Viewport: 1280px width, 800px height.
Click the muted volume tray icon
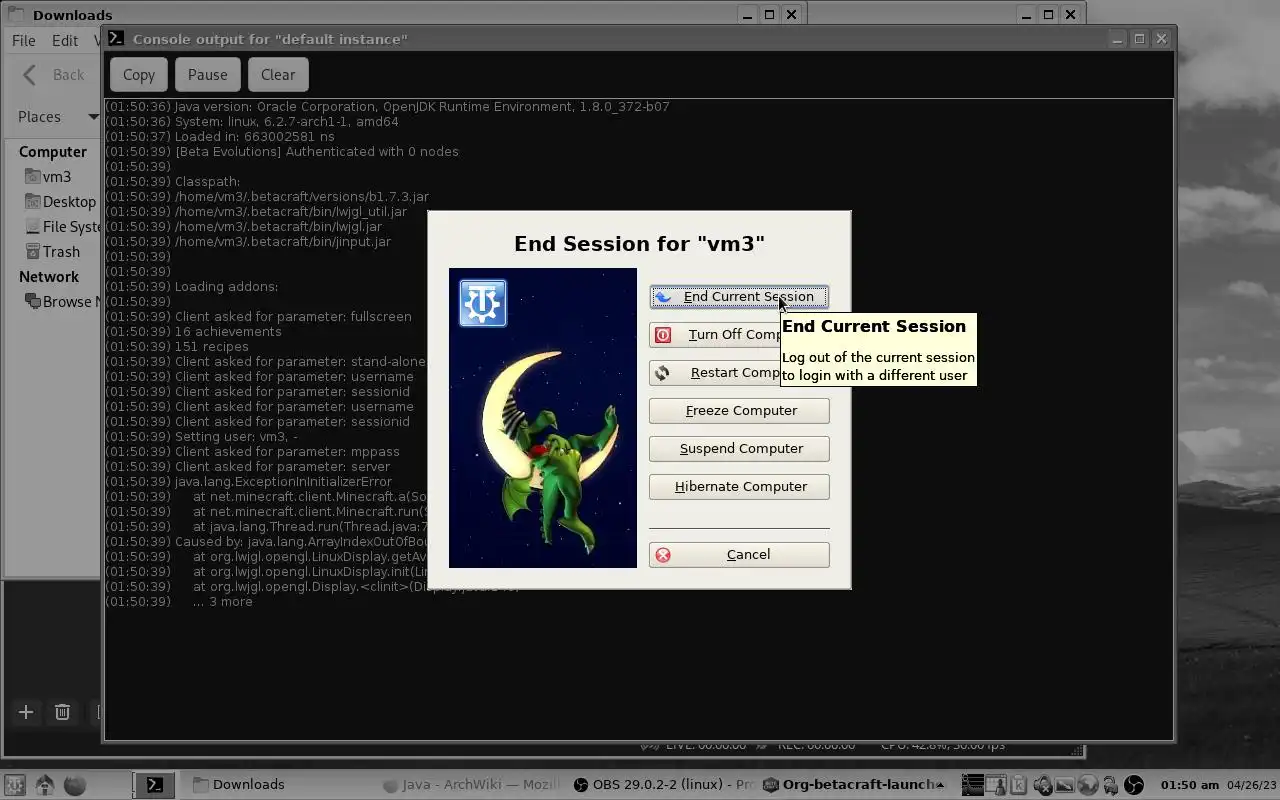(1044, 785)
